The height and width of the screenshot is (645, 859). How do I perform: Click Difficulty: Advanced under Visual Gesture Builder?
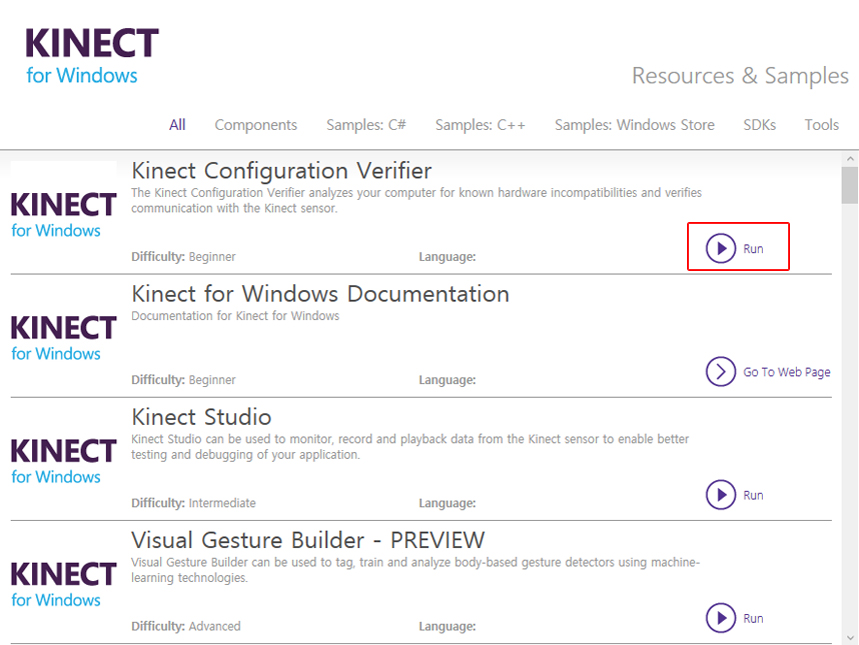tap(186, 626)
